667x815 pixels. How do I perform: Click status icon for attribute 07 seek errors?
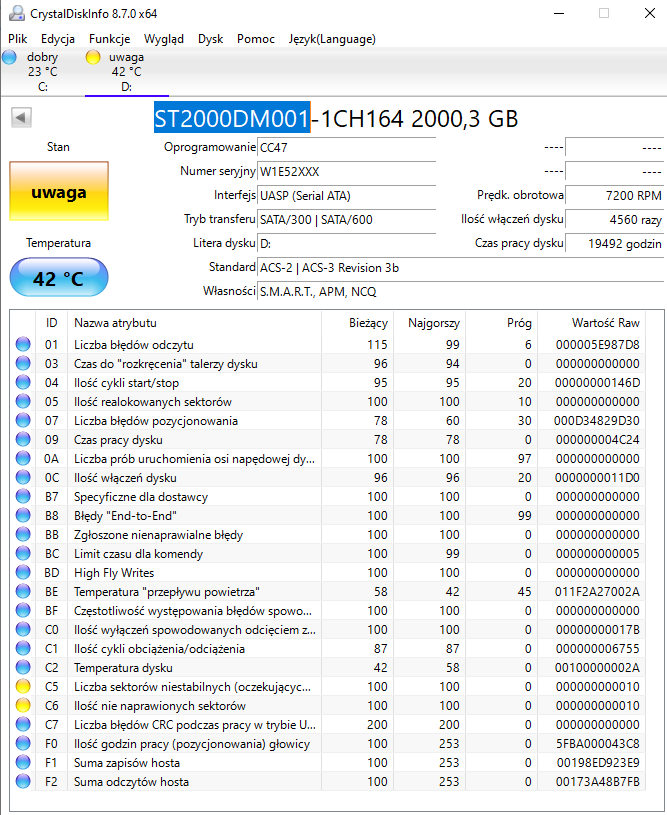pos(23,420)
